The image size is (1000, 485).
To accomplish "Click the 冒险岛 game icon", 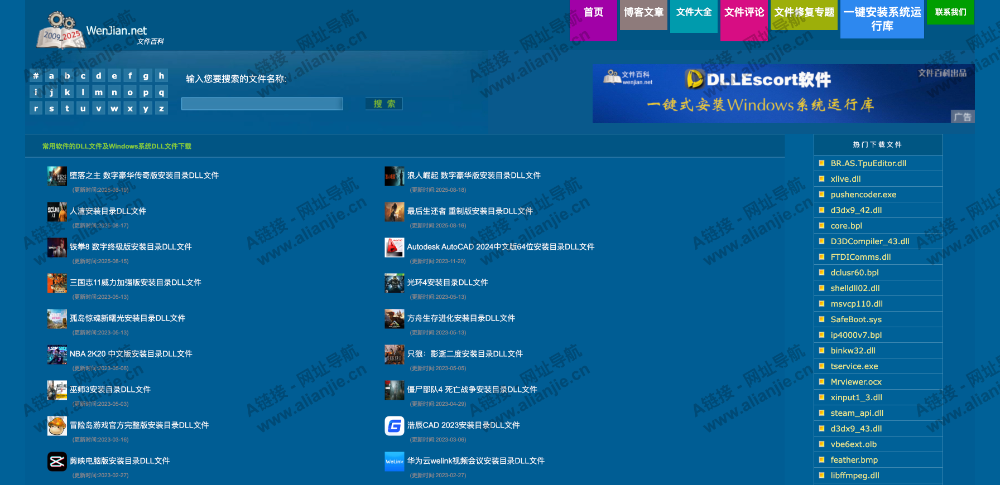I will click(x=56, y=426).
